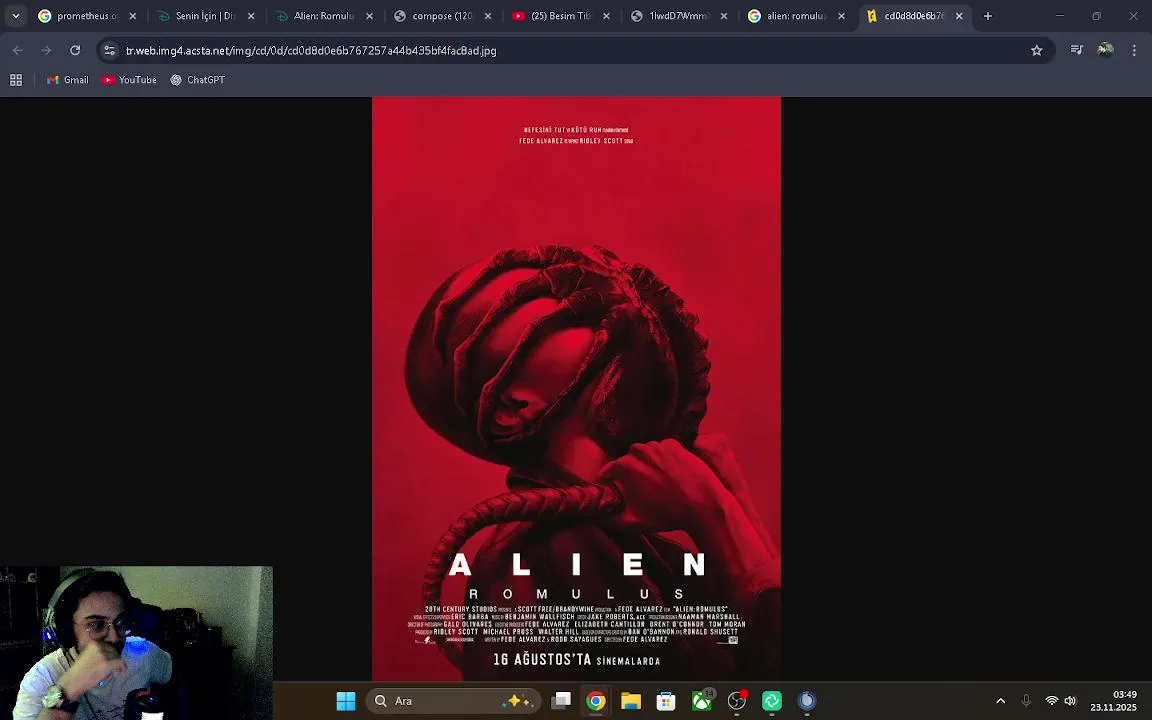Switch to the 'compose (120' tab

click(441, 16)
